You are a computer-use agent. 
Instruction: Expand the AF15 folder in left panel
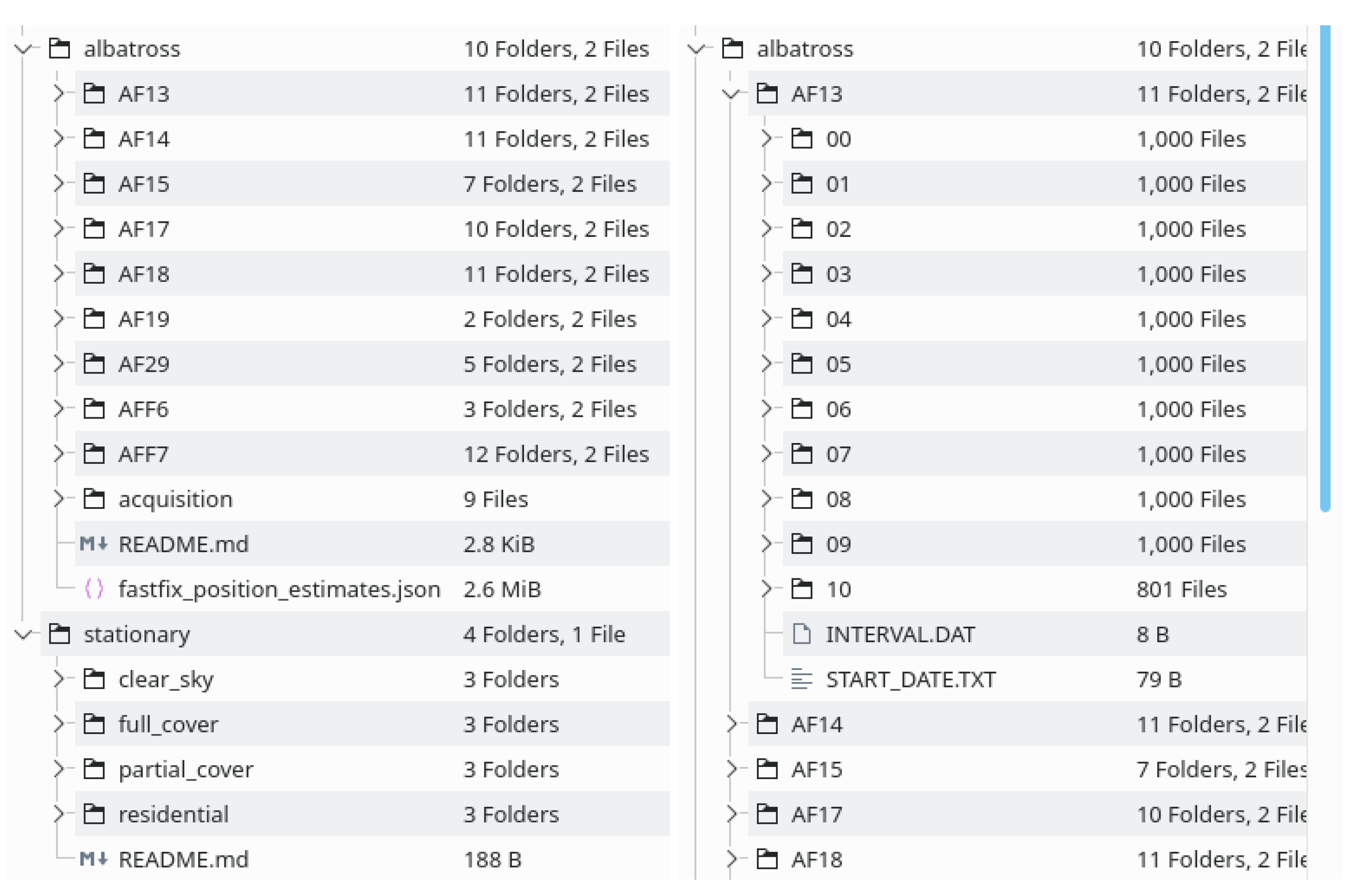coord(58,184)
